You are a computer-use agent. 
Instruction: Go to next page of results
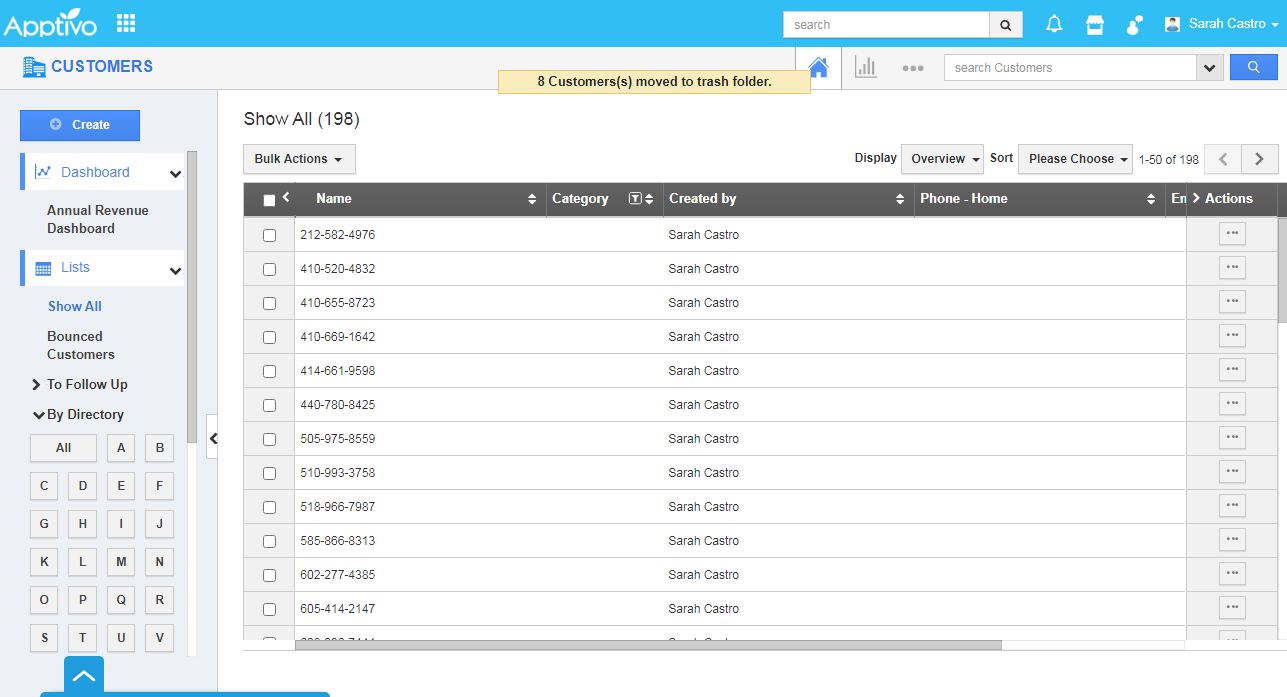pyautogui.click(x=1259, y=159)
